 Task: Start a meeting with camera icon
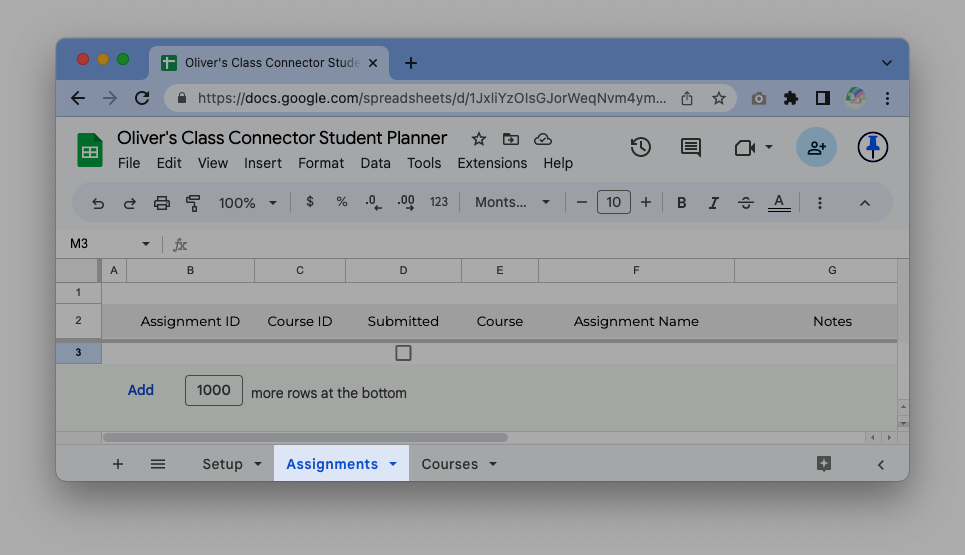coord(745,148)
